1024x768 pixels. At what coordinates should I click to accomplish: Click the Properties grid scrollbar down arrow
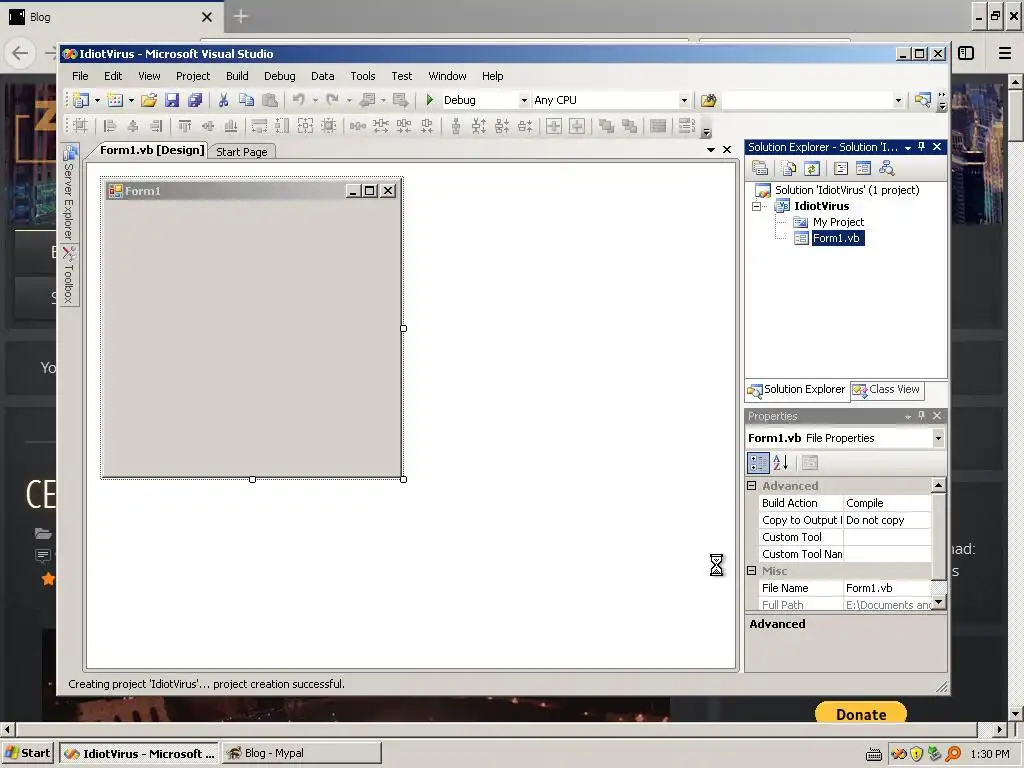pyautogui.click(x=938, y=603)
